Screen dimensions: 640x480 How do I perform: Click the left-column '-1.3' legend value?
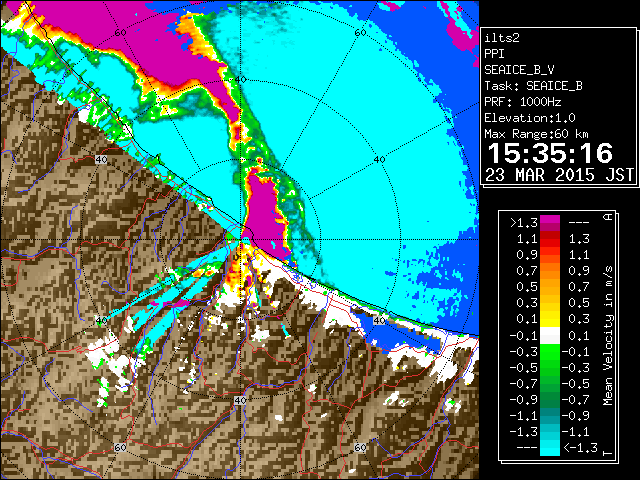(524, 431)
